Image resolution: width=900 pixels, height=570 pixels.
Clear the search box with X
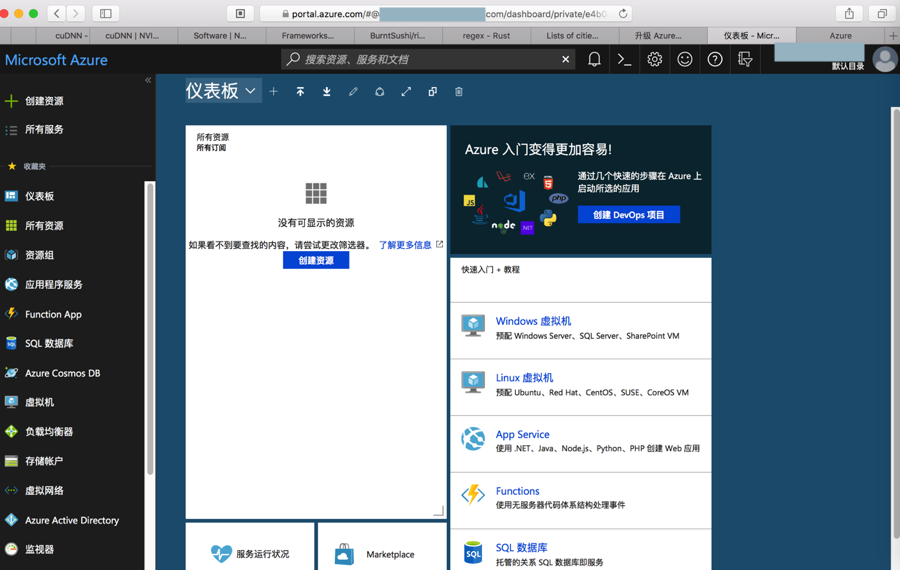(x=565, y=59)
